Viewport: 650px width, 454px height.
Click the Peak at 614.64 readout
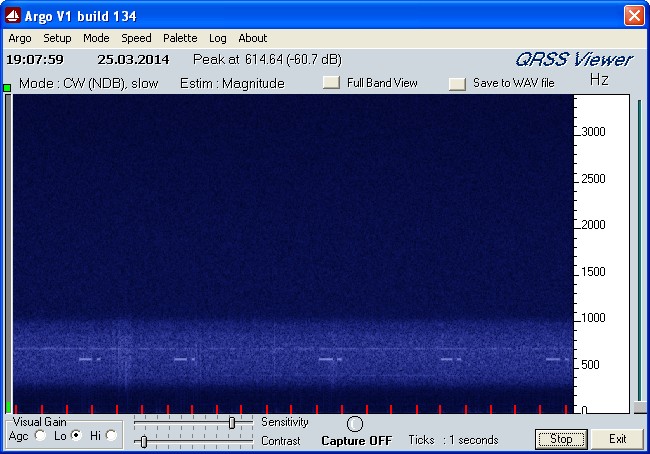click(267, 60)
